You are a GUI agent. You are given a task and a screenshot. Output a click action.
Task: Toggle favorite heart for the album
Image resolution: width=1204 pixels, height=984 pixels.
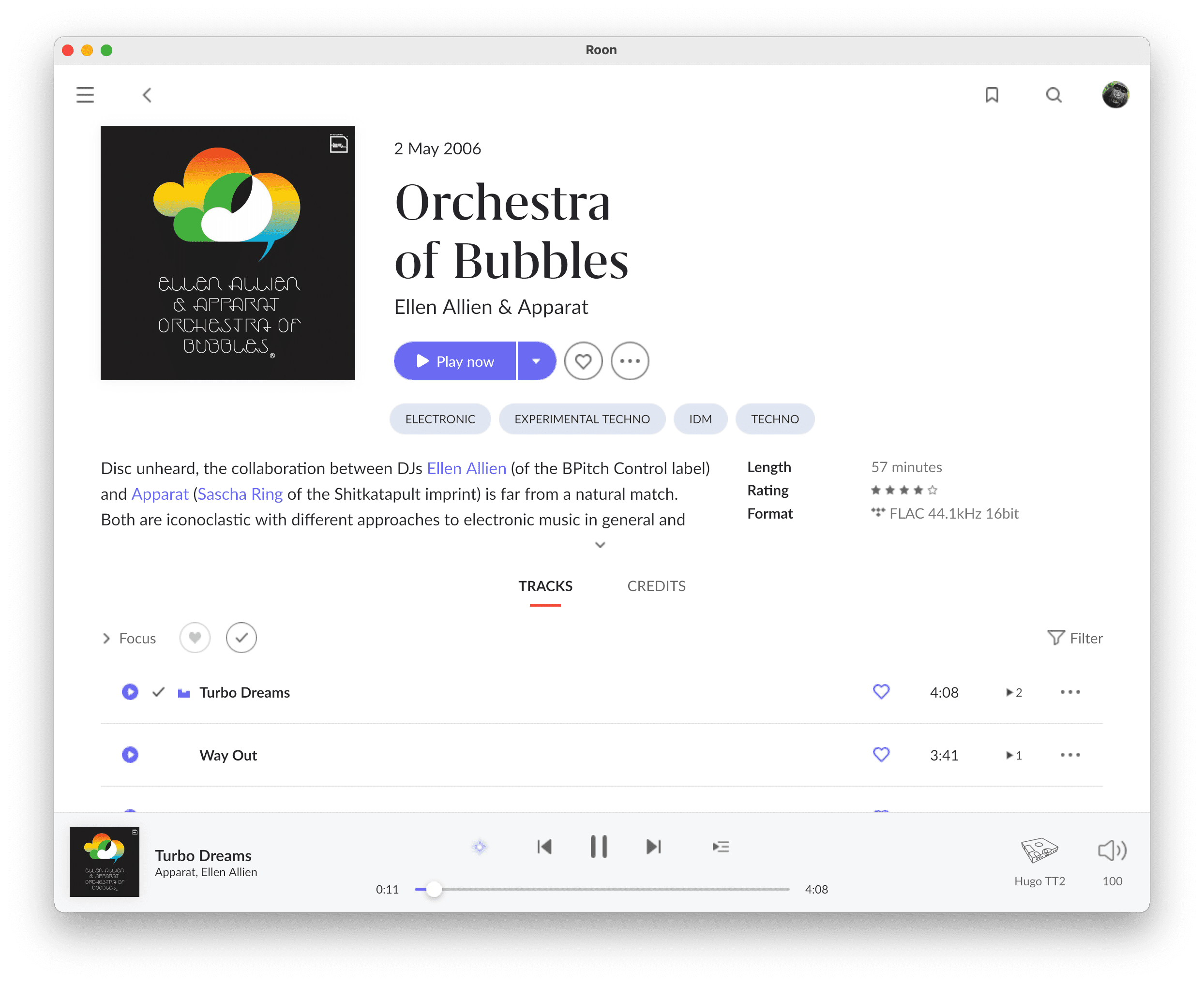583,361
